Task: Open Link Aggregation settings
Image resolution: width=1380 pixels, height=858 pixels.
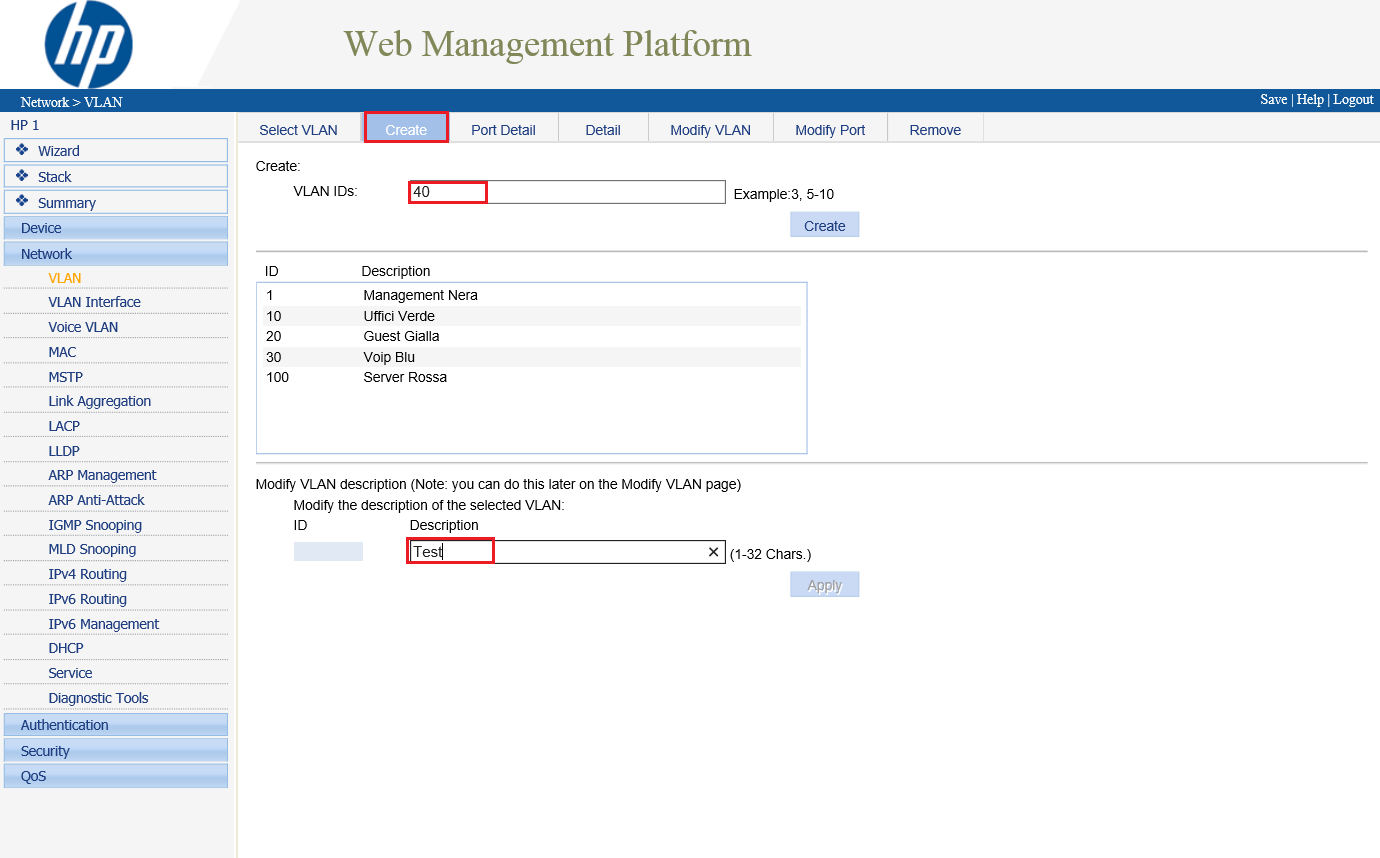Action: point(100,401)
